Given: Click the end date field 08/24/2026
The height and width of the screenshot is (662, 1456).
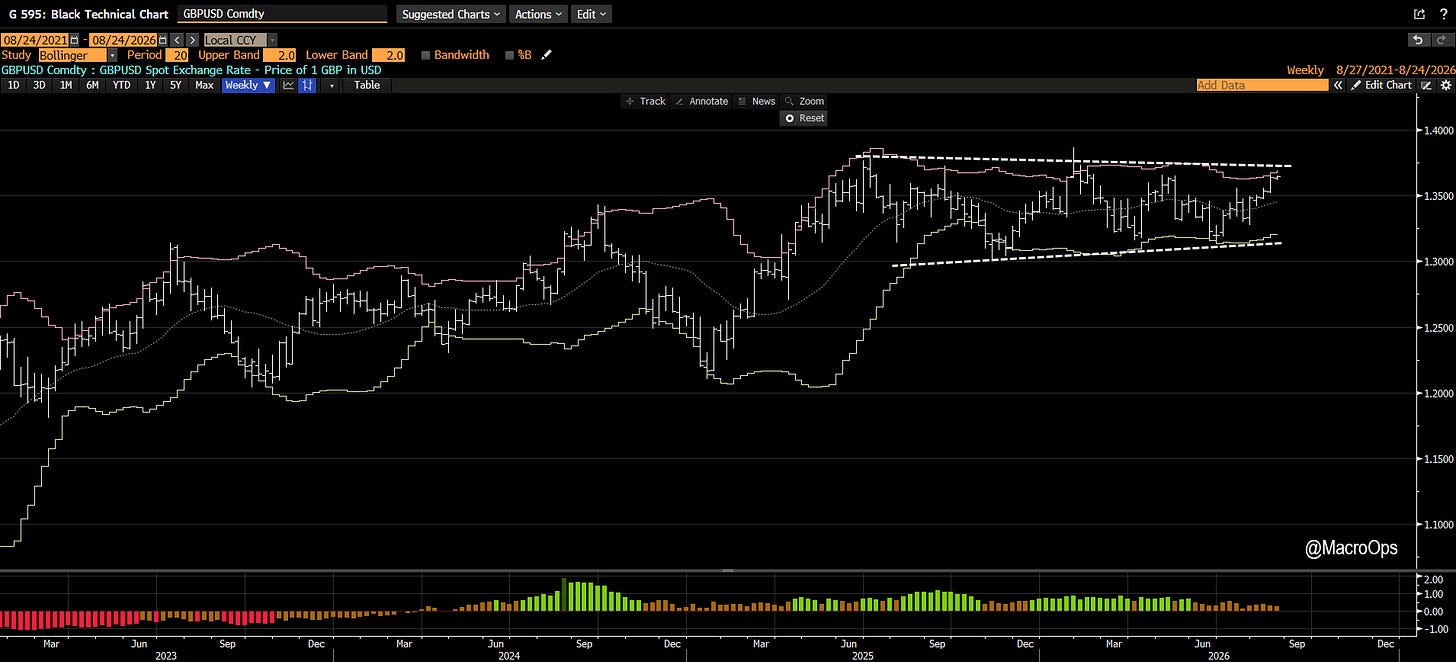Looking at the screenshot, I should 122,40.
